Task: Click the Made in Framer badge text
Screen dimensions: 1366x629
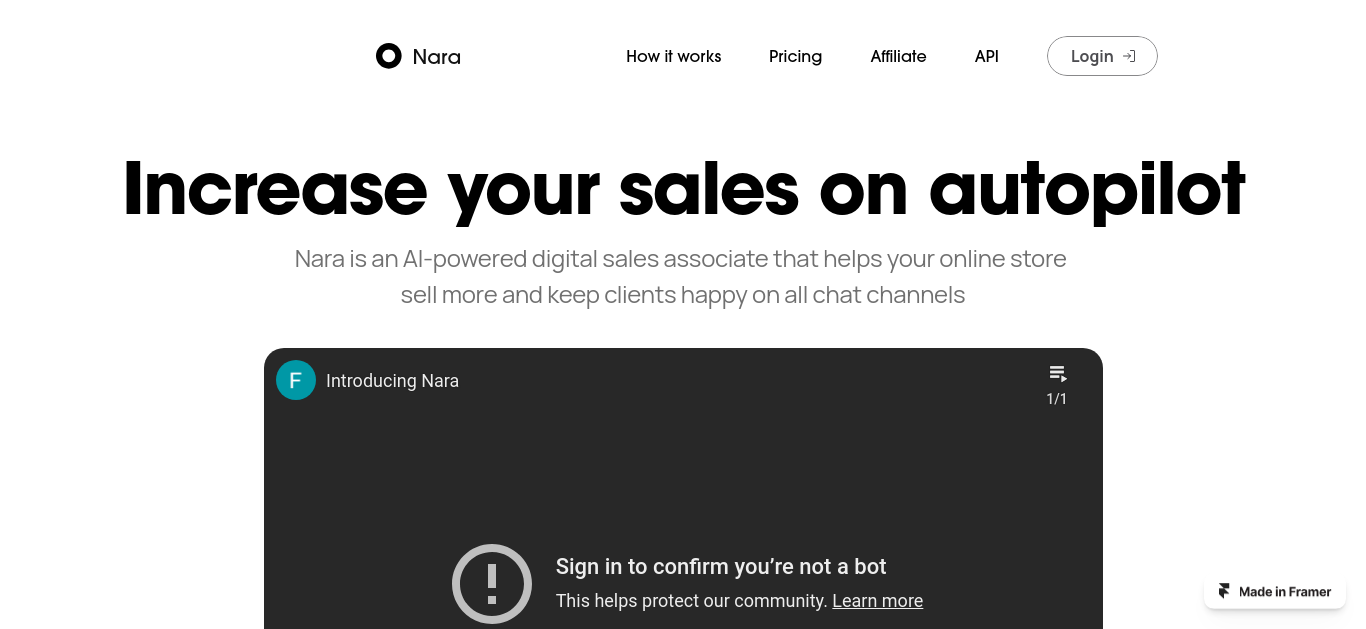Action: pyautogui.click(x=1285, y=591)
